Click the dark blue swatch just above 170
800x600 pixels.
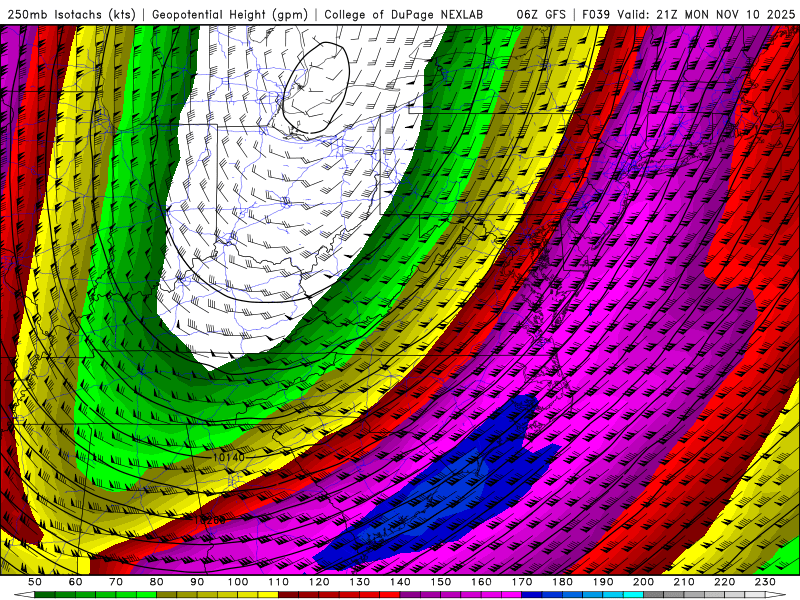pos(532,595)
